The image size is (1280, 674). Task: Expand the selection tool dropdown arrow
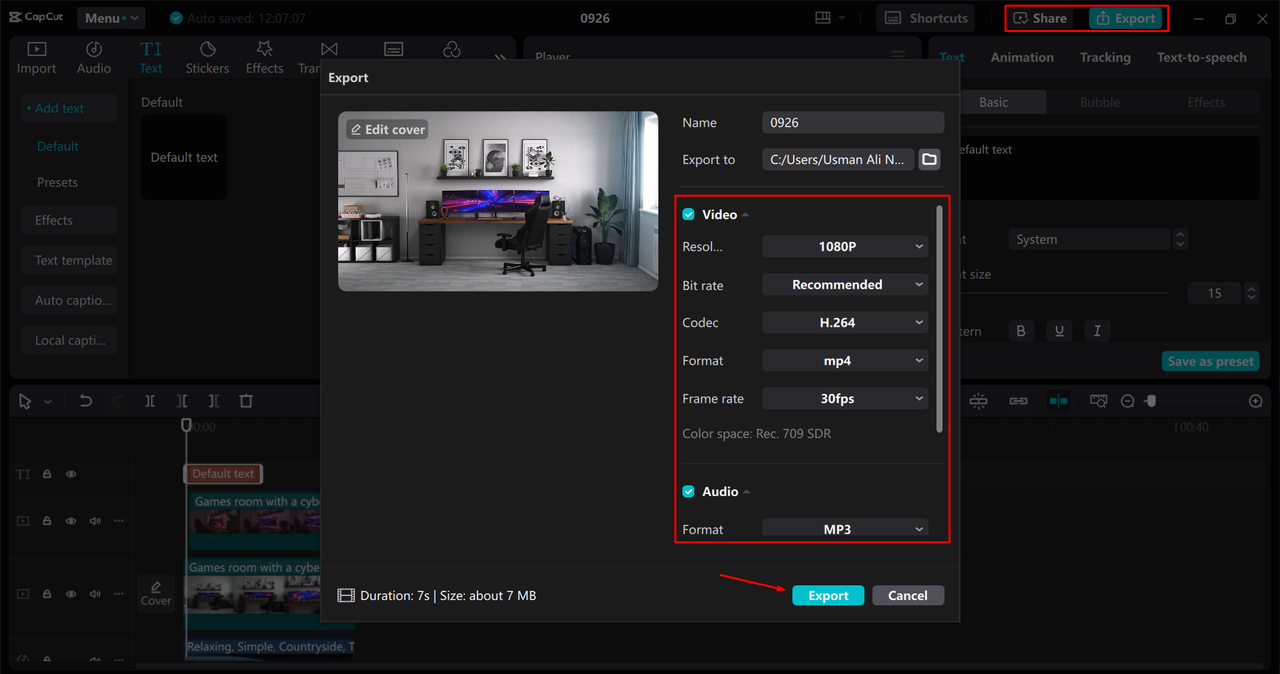[48, 402]
